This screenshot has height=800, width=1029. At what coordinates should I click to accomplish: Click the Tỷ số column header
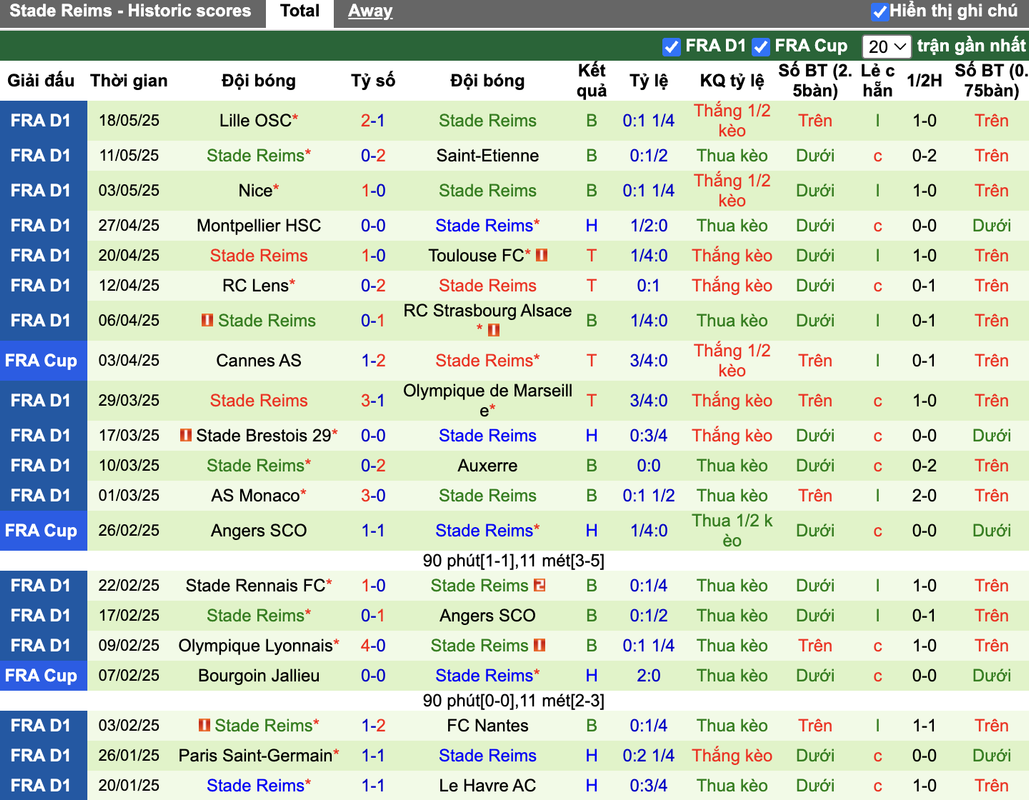[x=373, y=81]
